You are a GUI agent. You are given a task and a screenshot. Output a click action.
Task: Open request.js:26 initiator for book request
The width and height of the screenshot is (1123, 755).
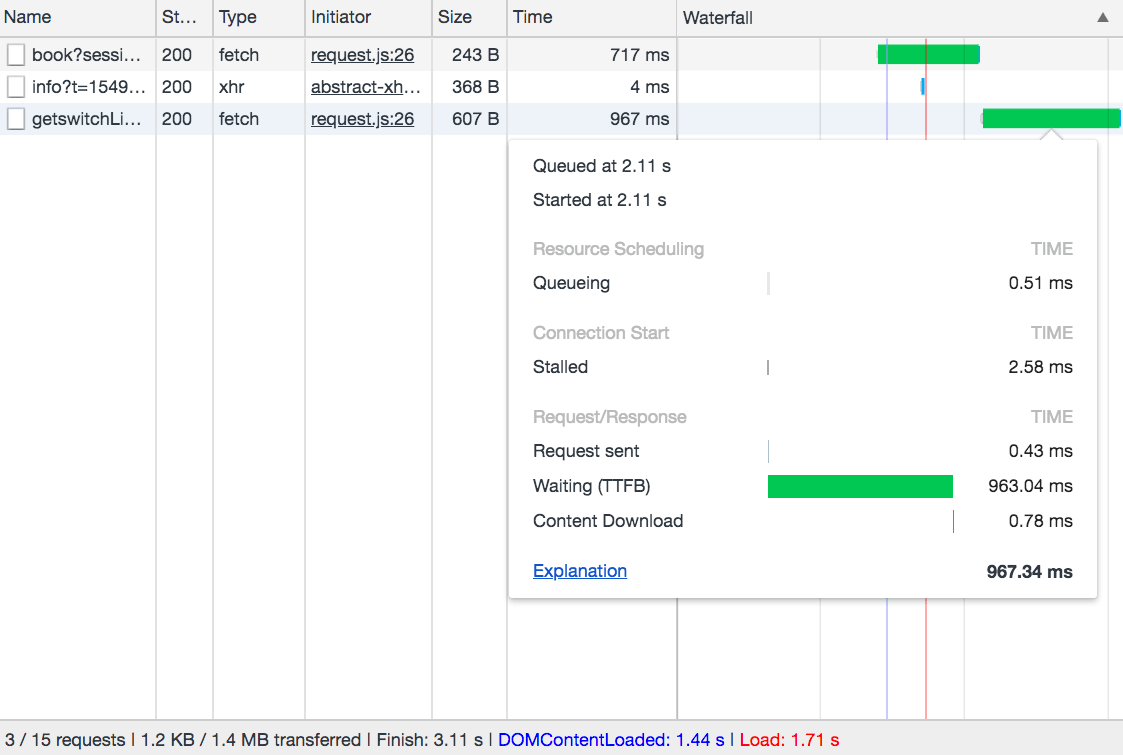click(362, 54)
